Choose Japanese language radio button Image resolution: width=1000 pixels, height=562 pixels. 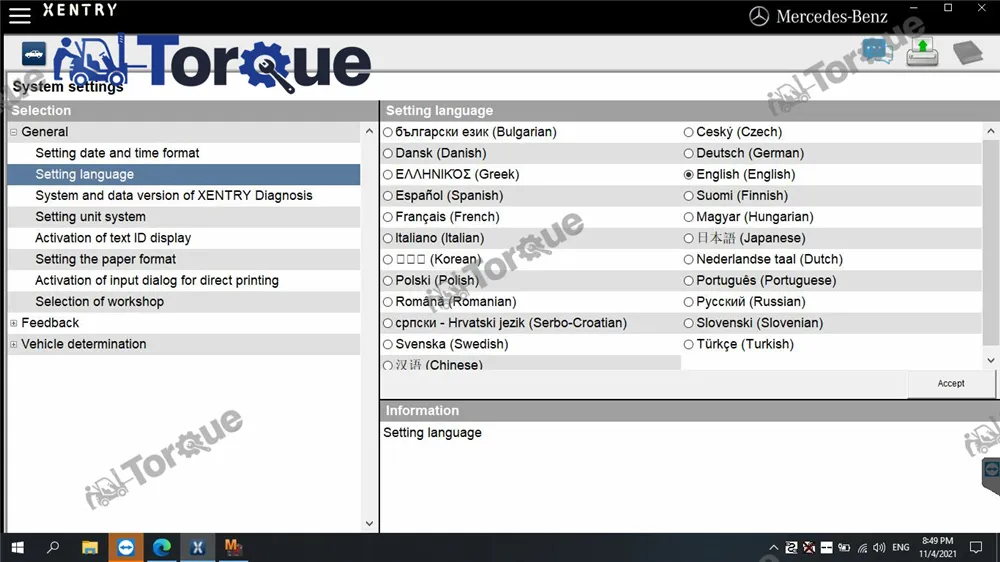pos(688,238)
